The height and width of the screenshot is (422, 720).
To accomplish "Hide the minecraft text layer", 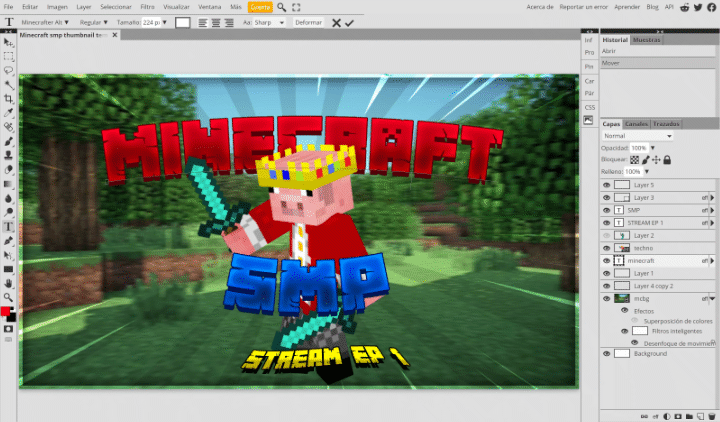I will click(x=607, y=261).
